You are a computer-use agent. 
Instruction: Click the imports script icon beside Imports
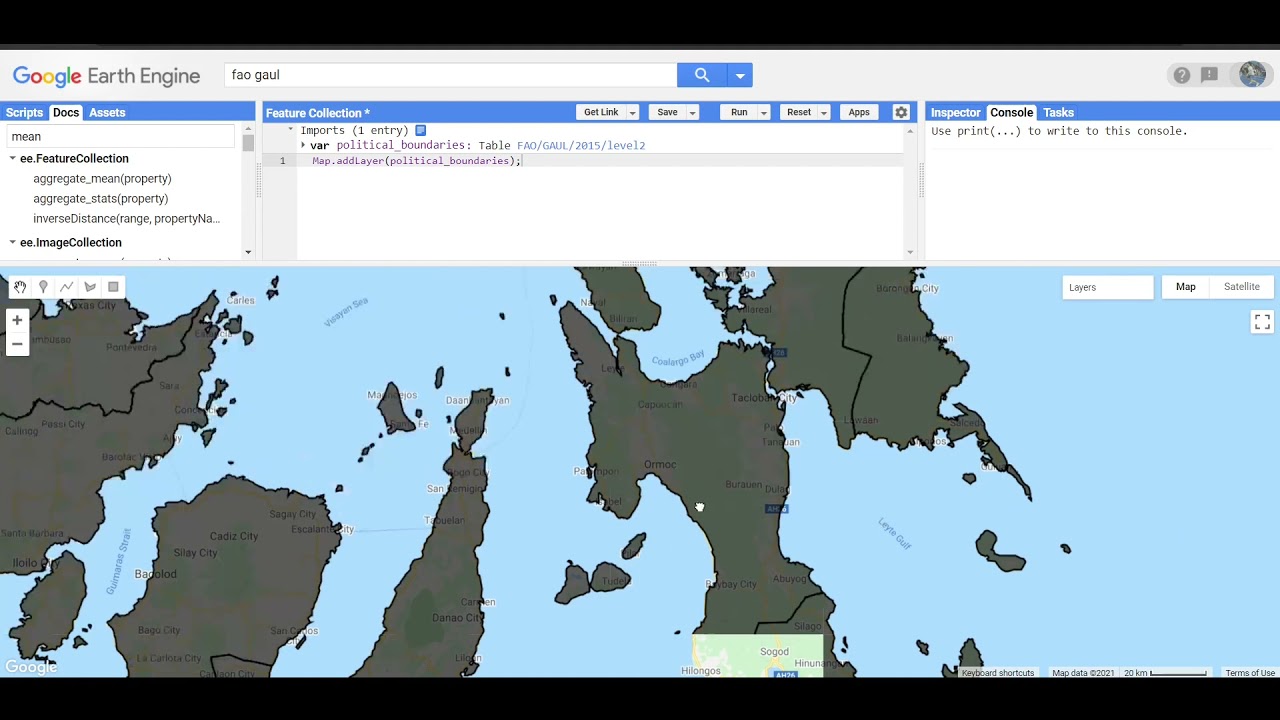coord(421,130)
